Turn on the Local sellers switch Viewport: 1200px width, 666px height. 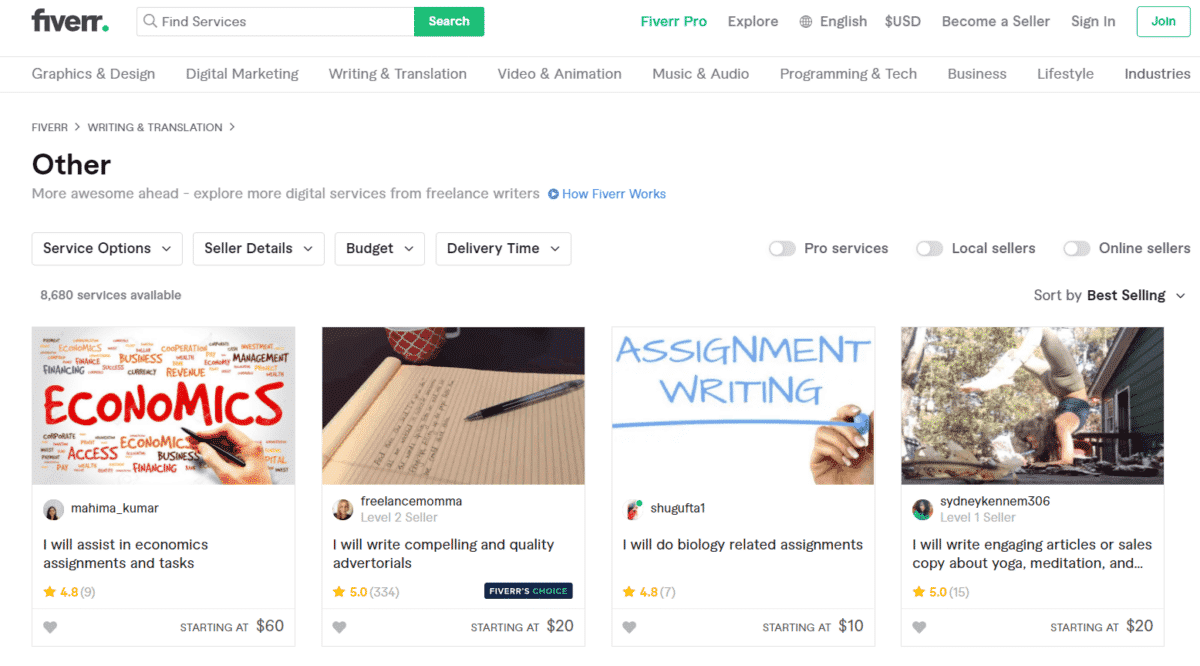pos(929,248)
